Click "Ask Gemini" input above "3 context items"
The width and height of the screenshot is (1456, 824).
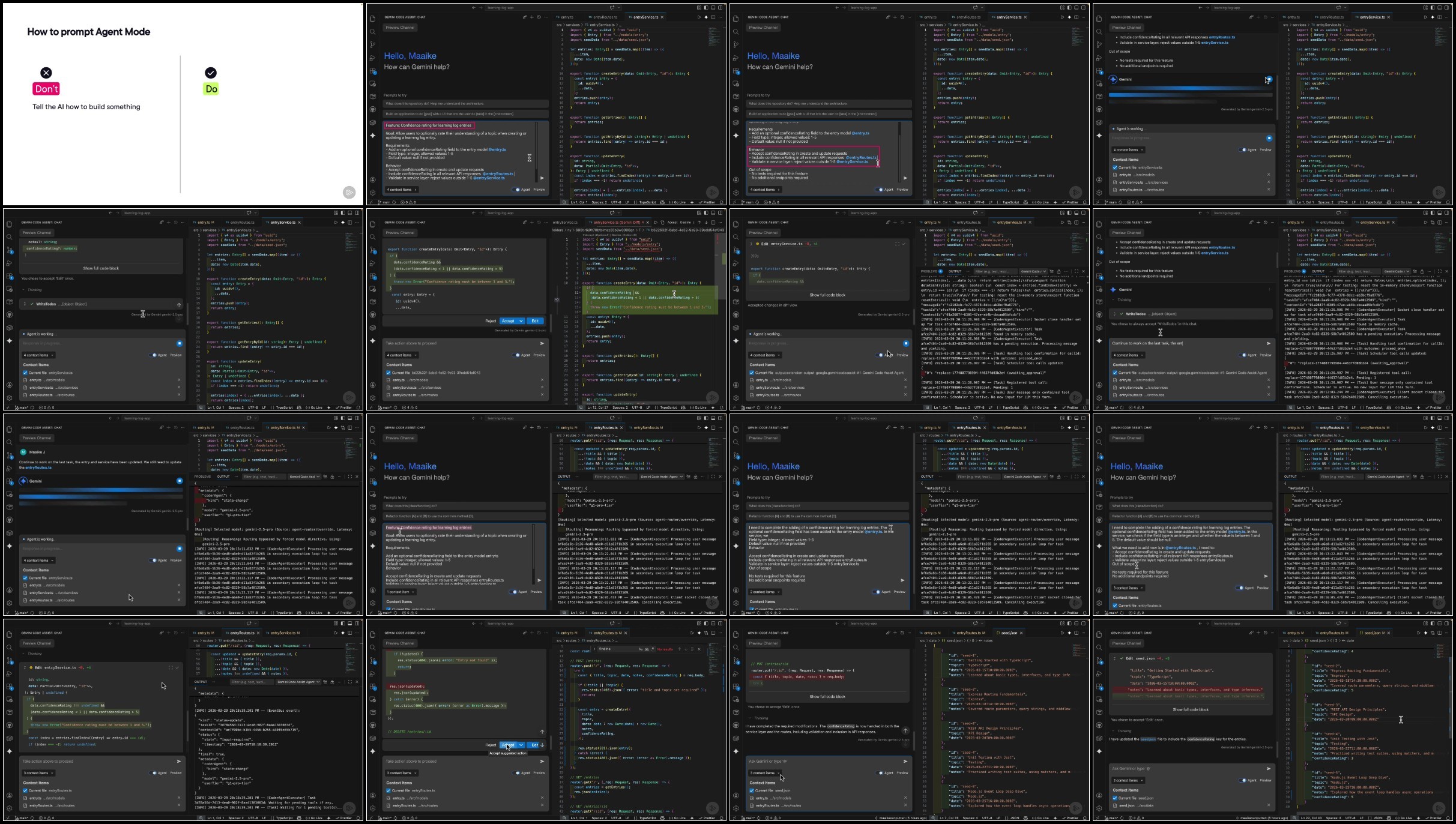point(823,761)
